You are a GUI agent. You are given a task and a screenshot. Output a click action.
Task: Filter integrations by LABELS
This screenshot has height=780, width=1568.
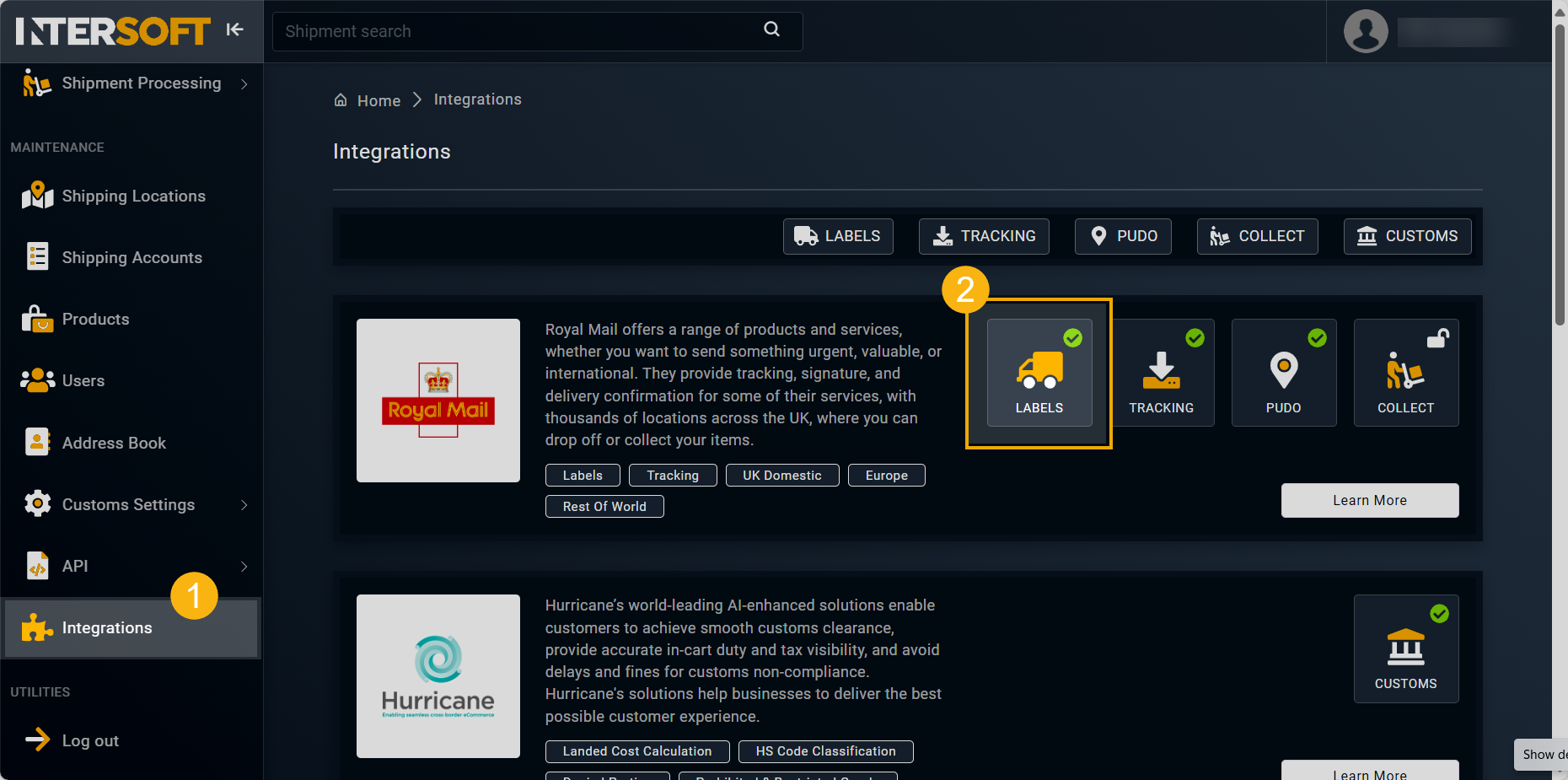pyautogui.click(x=838, y=236)
